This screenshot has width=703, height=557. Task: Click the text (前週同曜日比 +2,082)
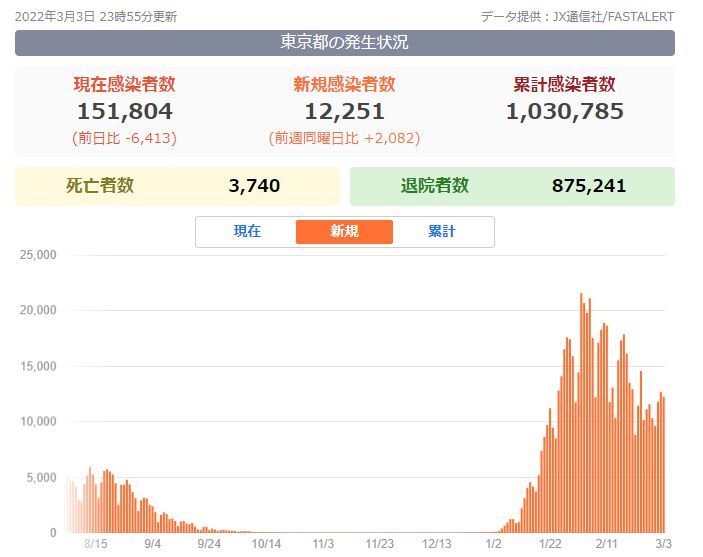pyautogui.click(x=344, y=138)
